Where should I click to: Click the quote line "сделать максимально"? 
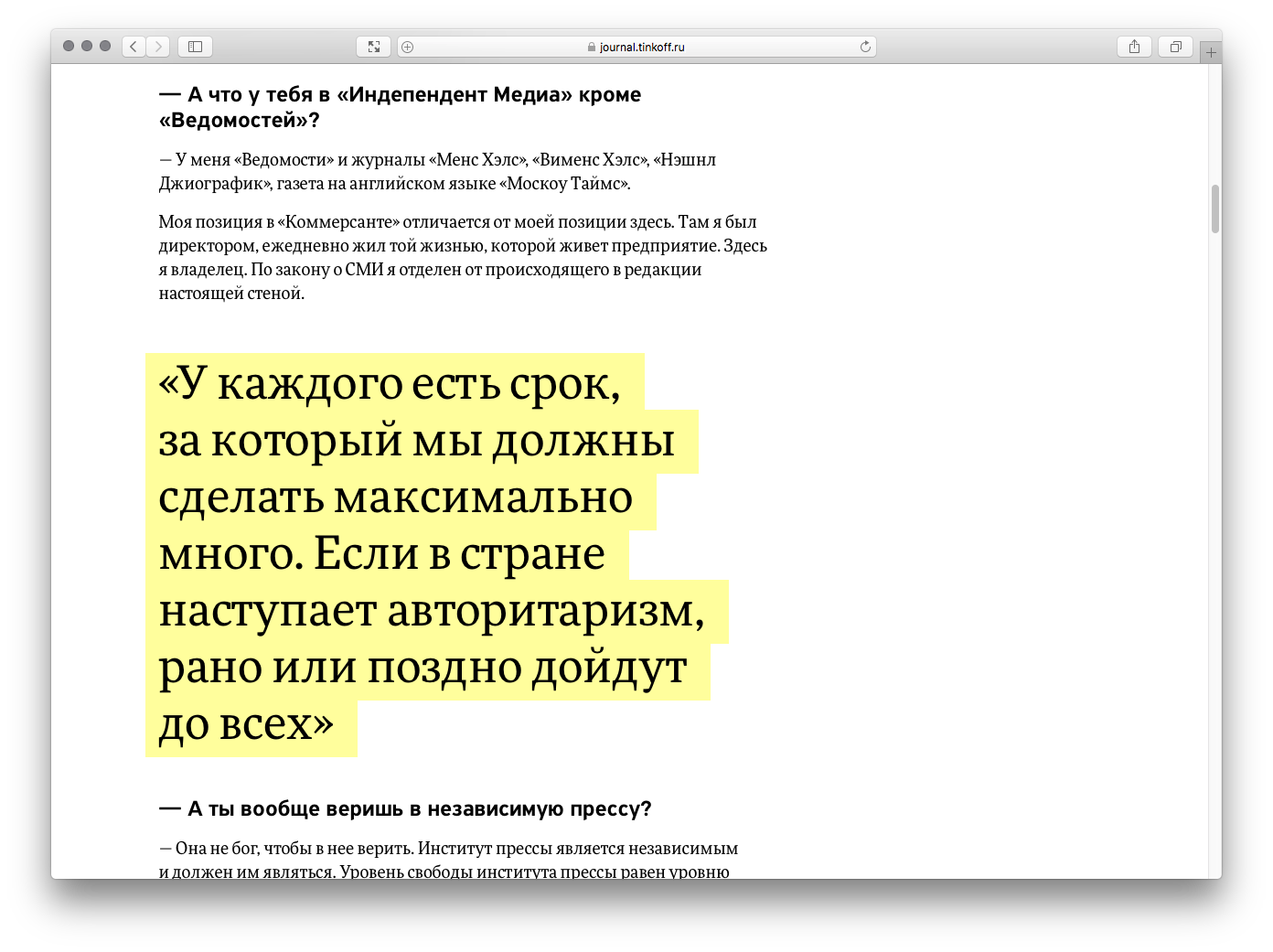coord(396,497)
